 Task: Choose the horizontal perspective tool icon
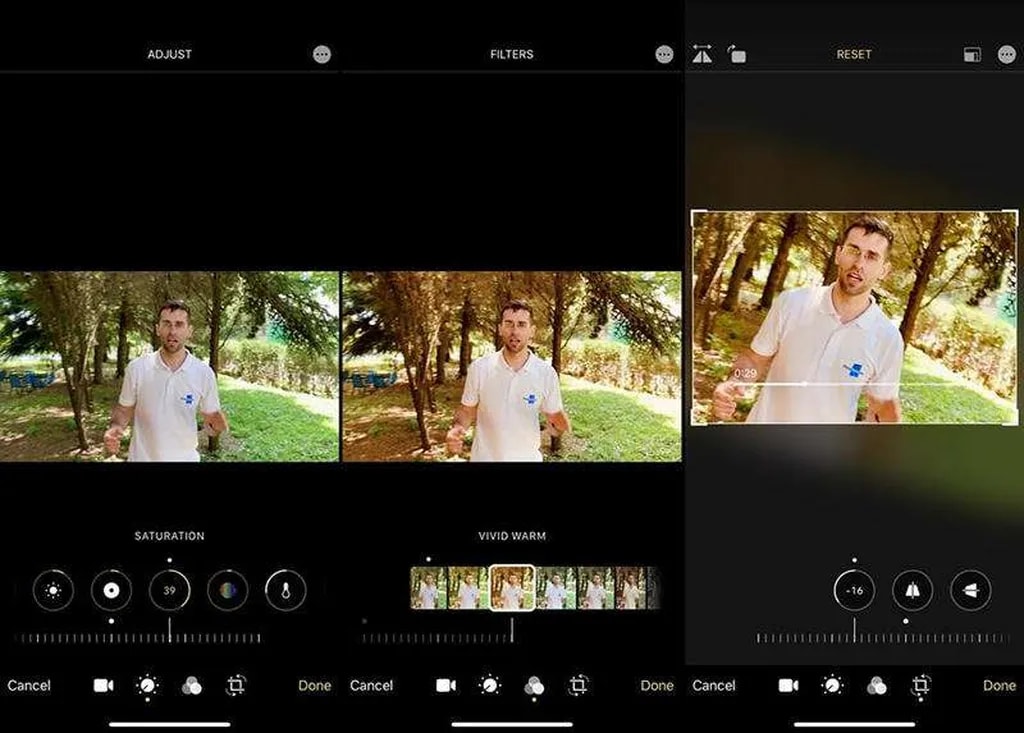(970, 590)
